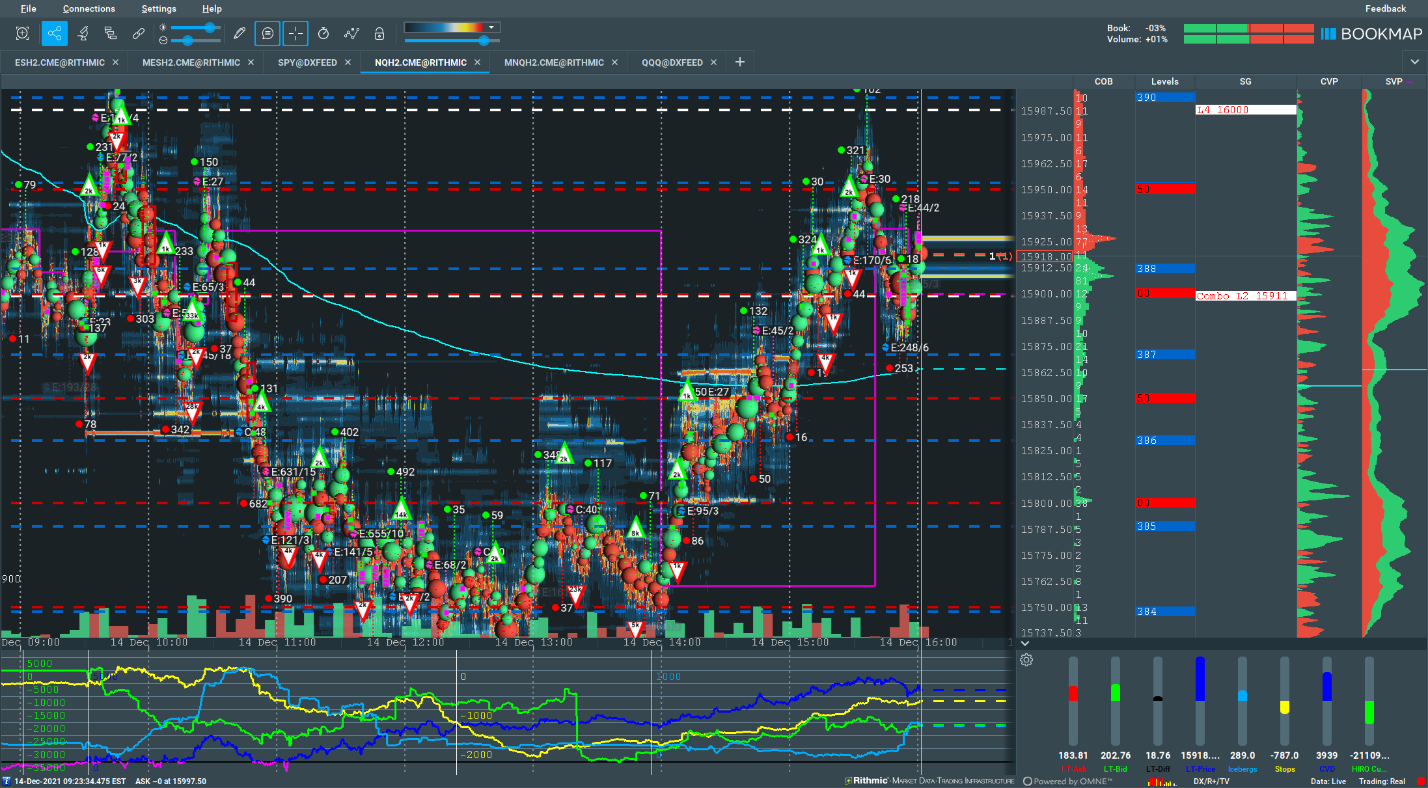Close the MESH2.CME@RITHMIC tab
Viewport: 1428px width, 788px height.
(251, 62)
